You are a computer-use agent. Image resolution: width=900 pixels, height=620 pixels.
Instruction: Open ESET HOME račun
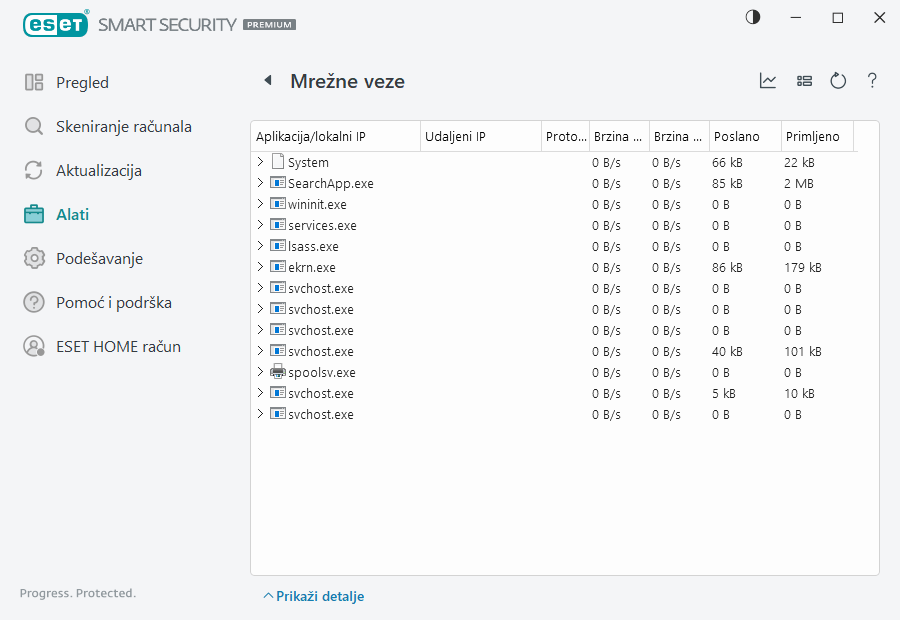pos(118,347)
